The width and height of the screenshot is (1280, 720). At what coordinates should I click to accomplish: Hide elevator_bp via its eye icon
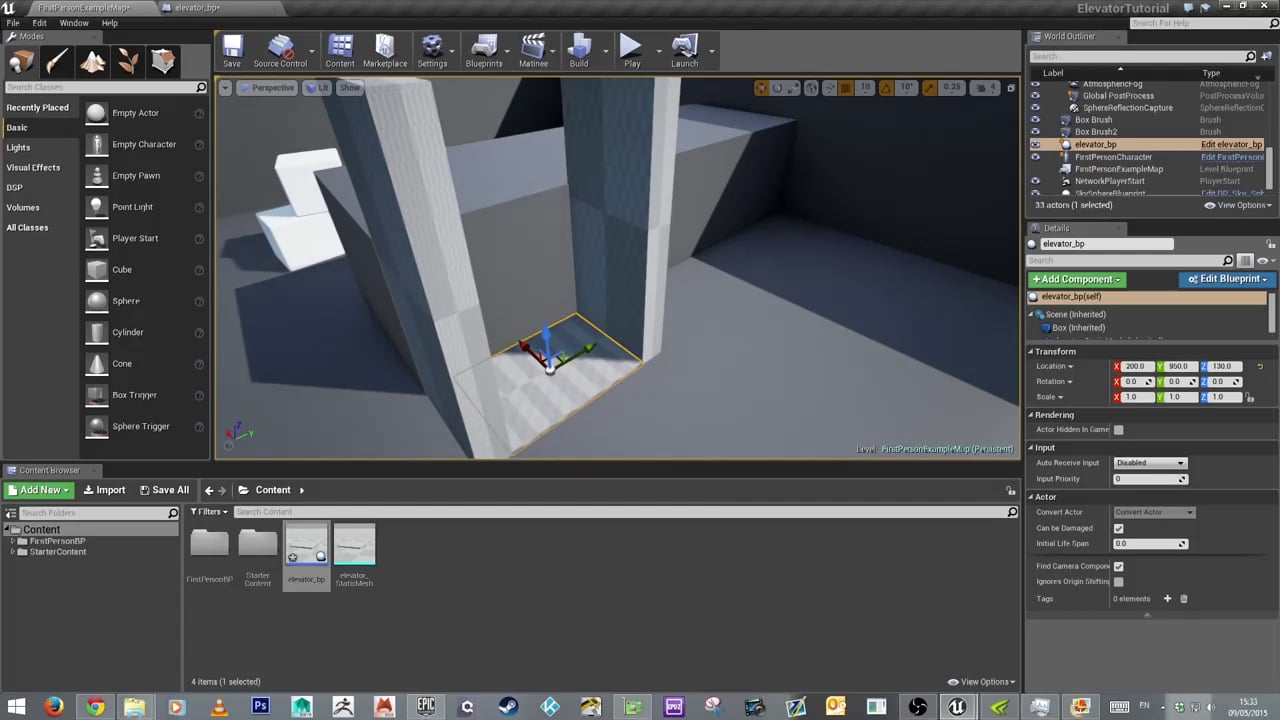point(1035,144)
